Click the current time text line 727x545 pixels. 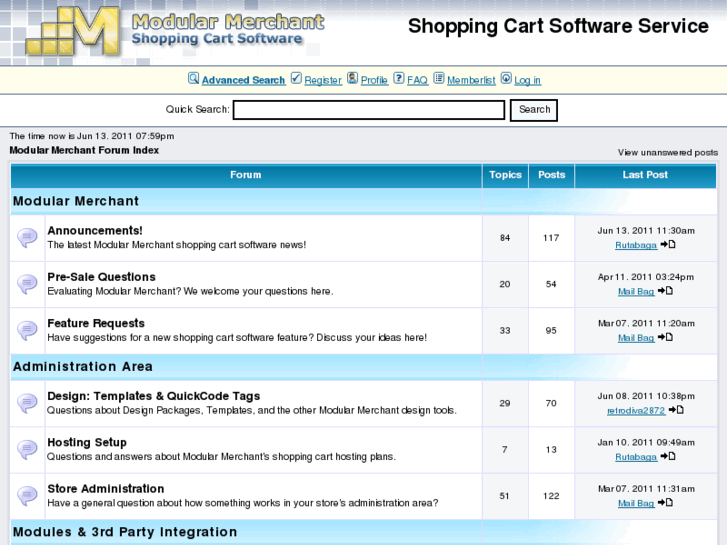[92, 136]
